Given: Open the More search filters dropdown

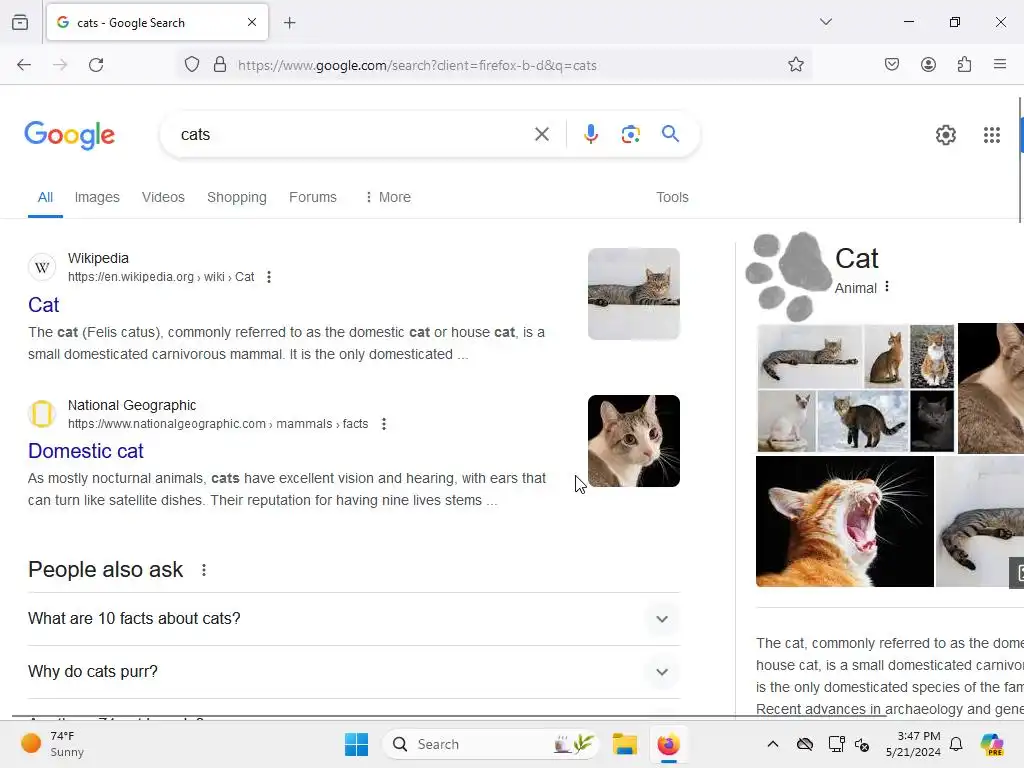Looking at the screenshot, I should tap(387, 197).
